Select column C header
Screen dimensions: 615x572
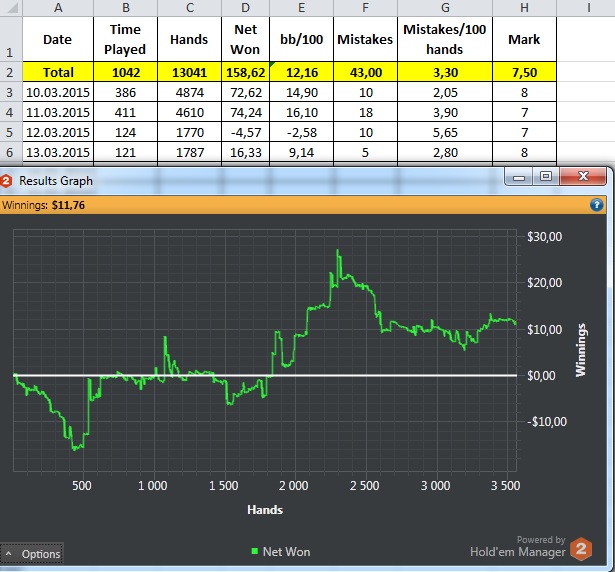tap(189, 8)
